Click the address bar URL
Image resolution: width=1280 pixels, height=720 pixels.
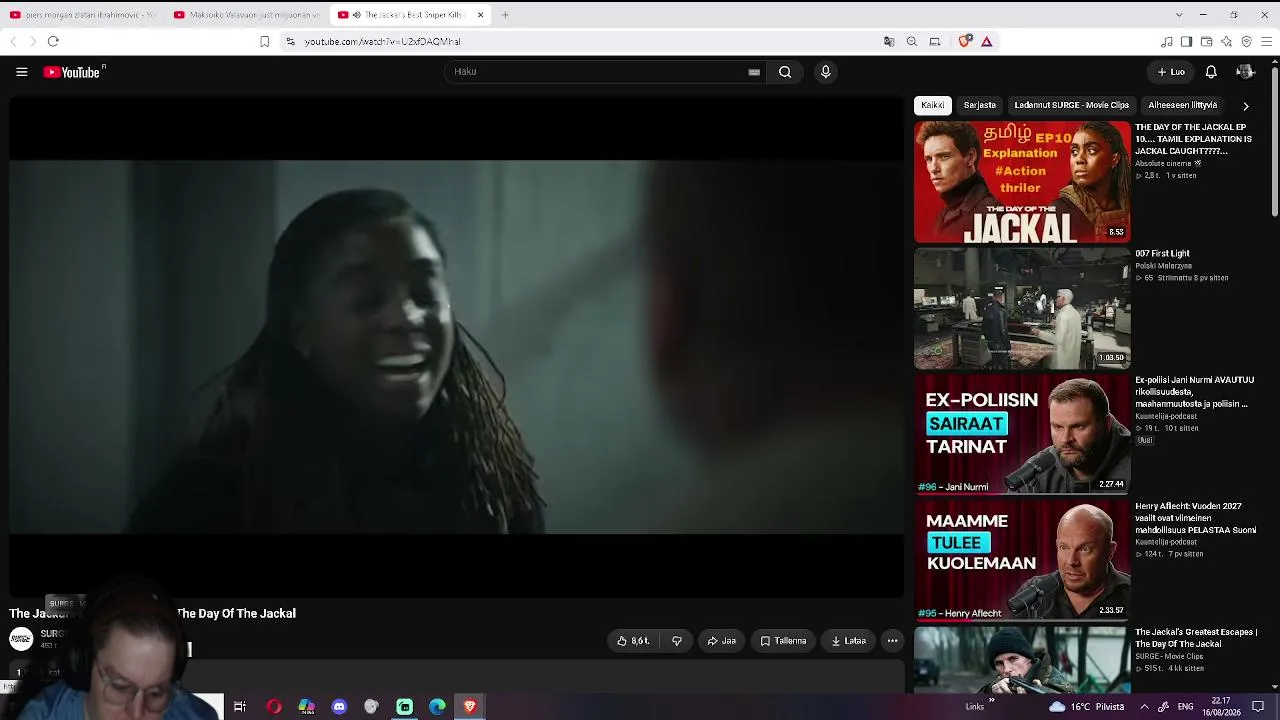(382, 42)
